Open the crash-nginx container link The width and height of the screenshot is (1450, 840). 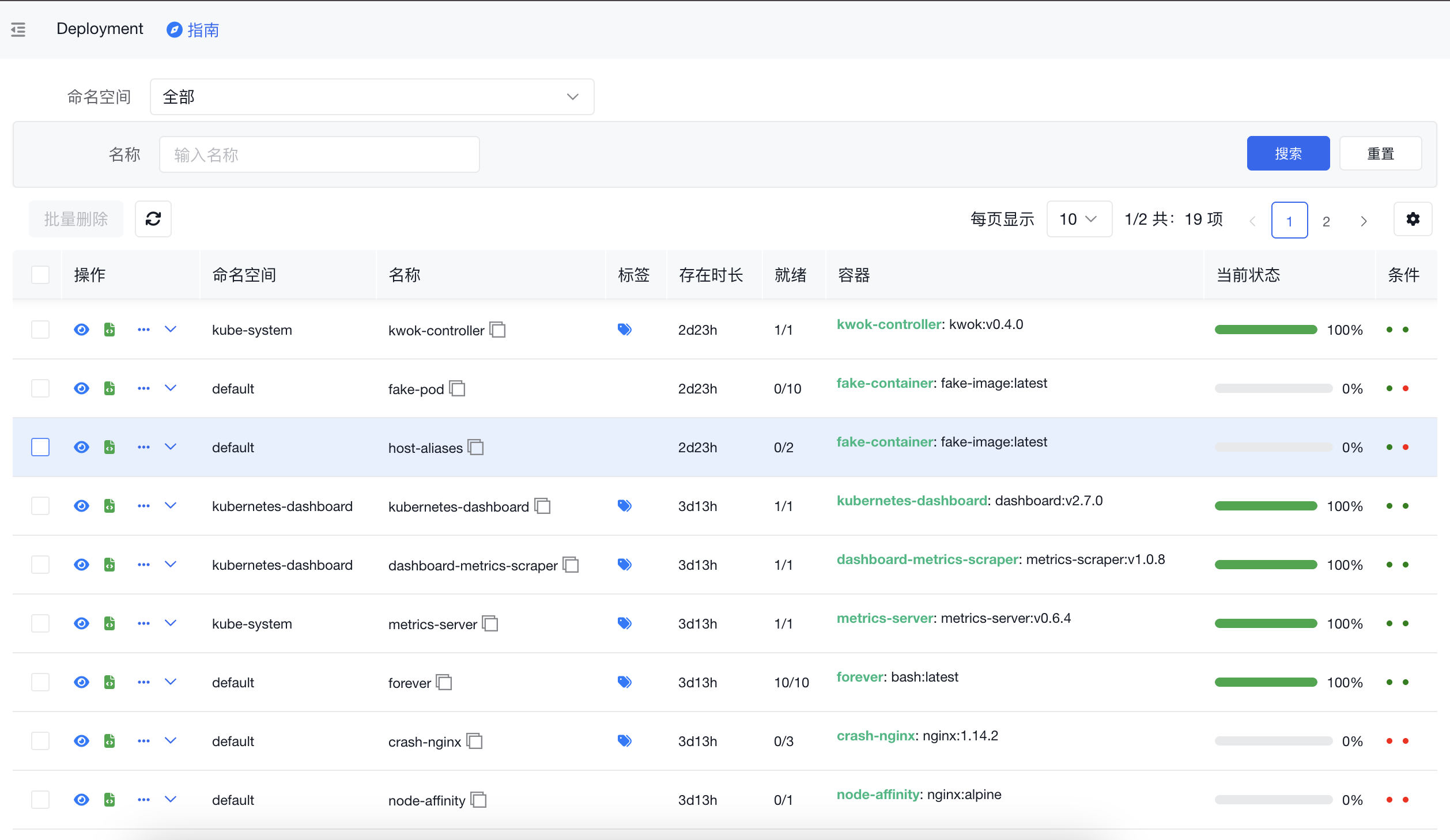(x=876, y=736)
